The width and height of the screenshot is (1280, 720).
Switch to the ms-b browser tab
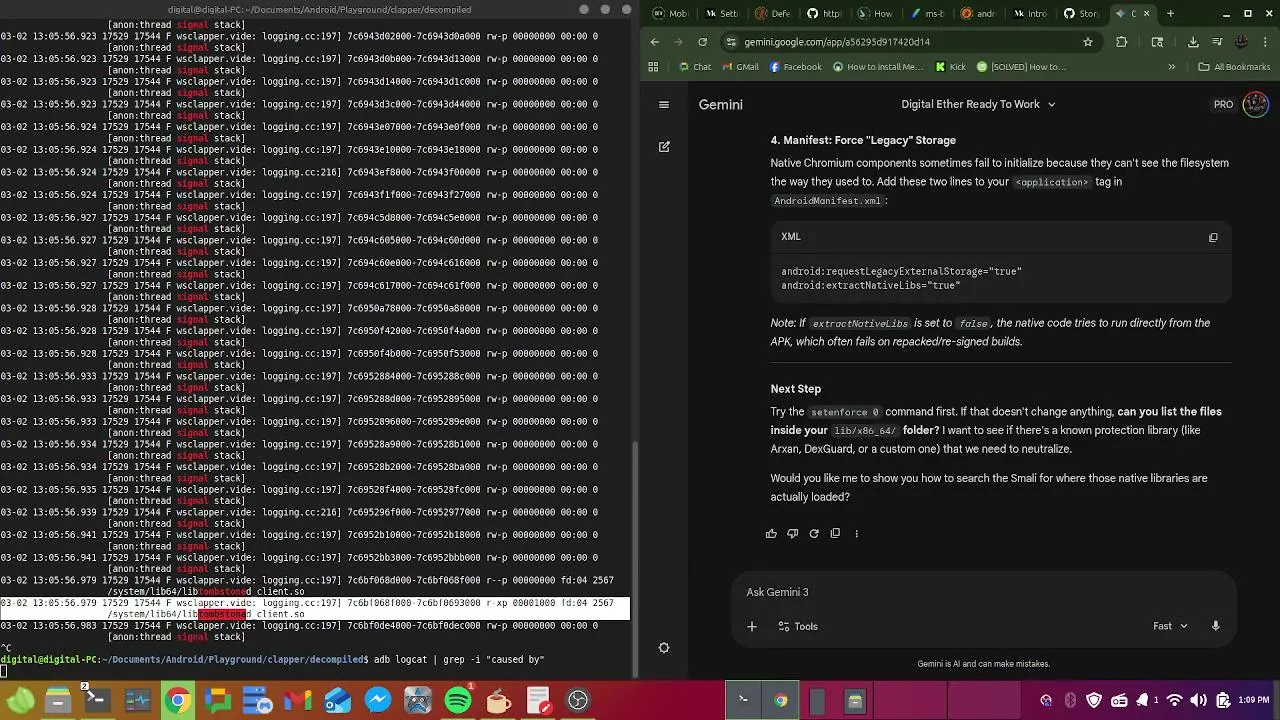click(x=927, y=14)
